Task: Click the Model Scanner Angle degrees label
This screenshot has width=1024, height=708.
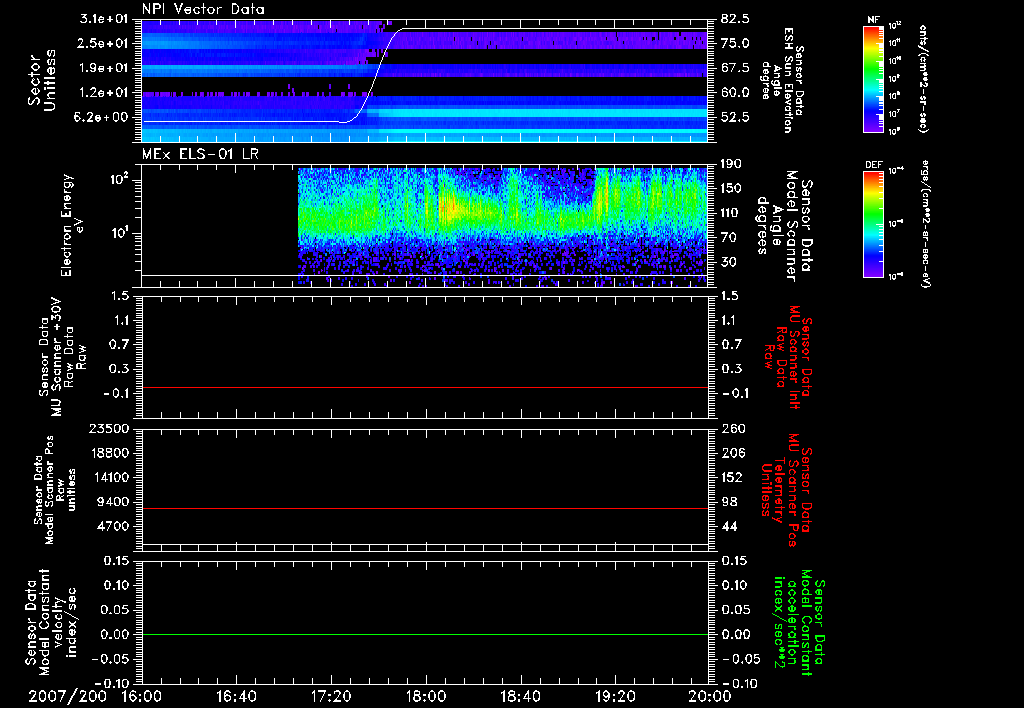Action: tap(784, 225)
